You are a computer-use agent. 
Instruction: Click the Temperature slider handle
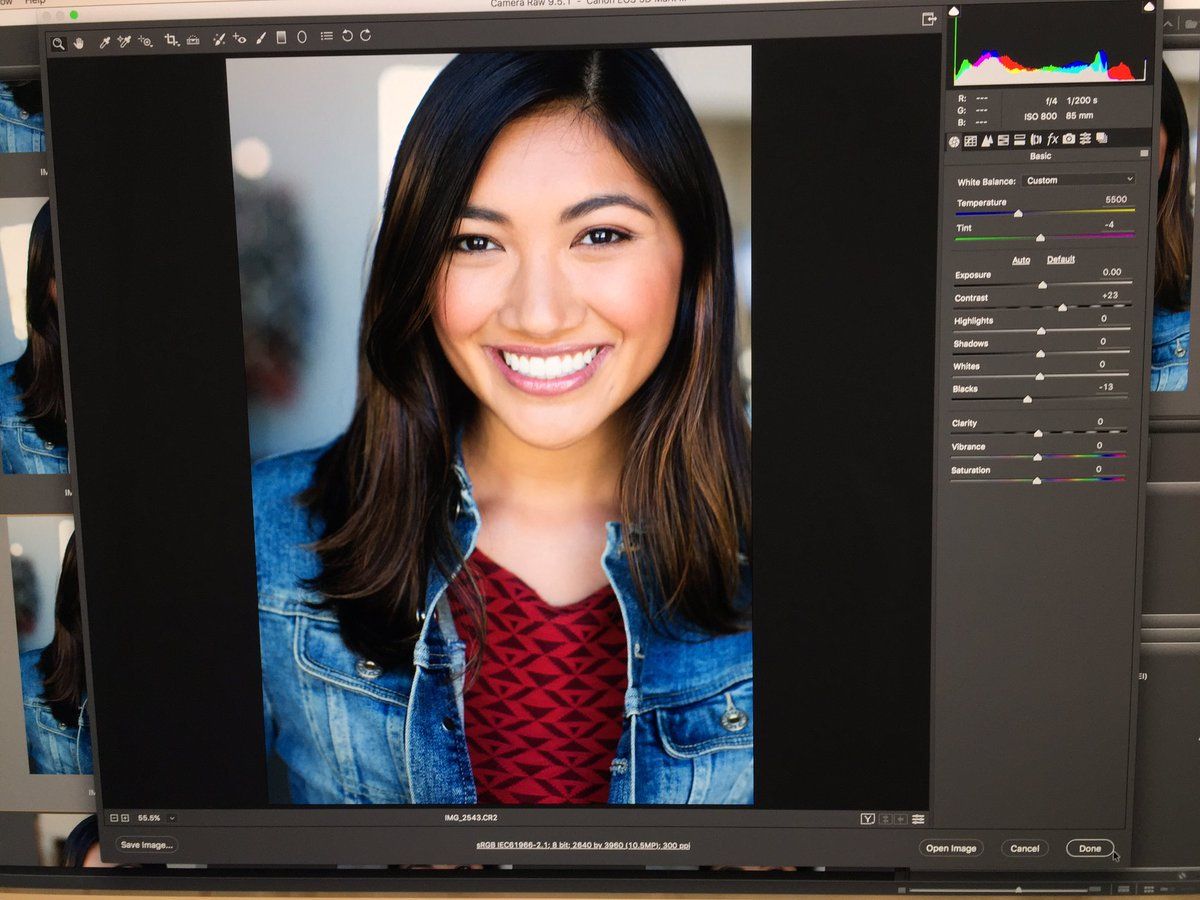1018,214
